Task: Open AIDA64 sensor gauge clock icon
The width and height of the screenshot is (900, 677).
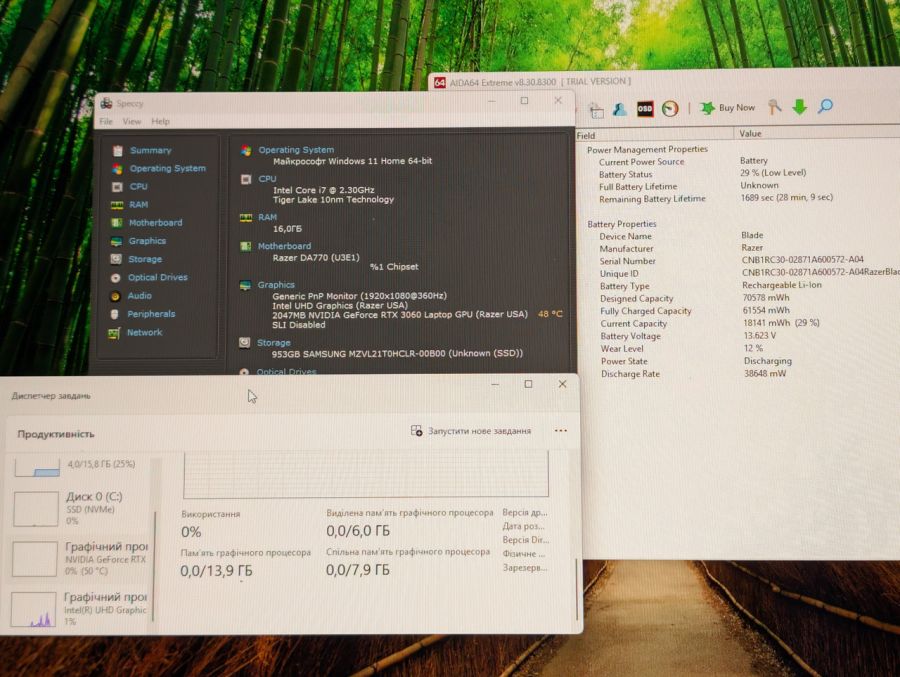Action: click(670, 109)
